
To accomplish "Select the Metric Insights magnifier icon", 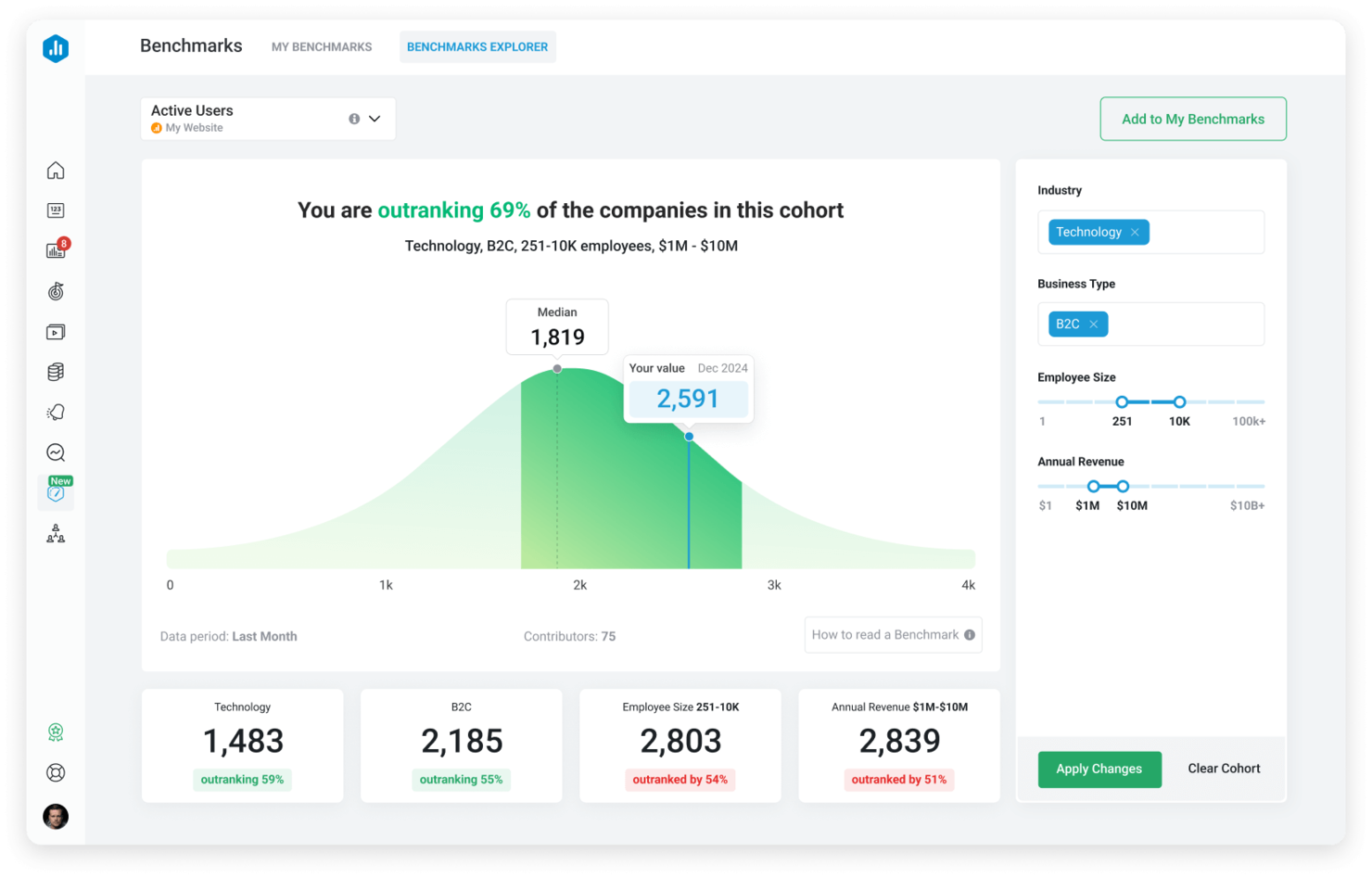I will pos(56,452).
